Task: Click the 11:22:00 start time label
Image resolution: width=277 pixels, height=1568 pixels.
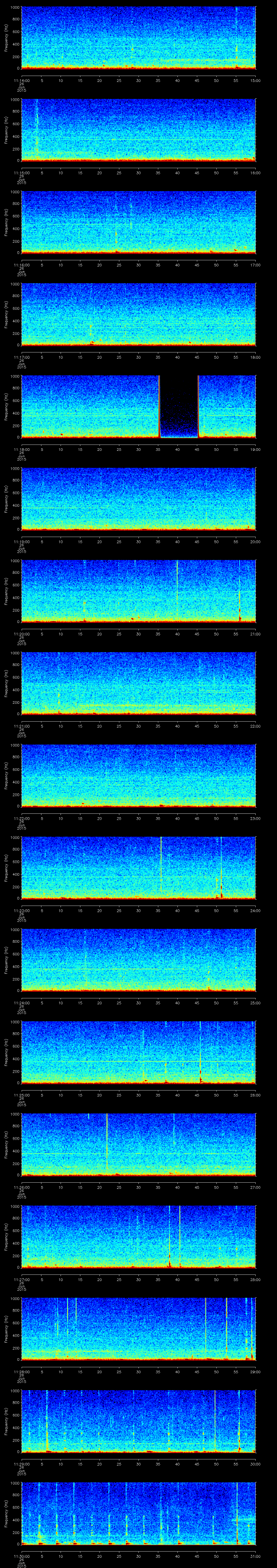Action: (21, 818)
